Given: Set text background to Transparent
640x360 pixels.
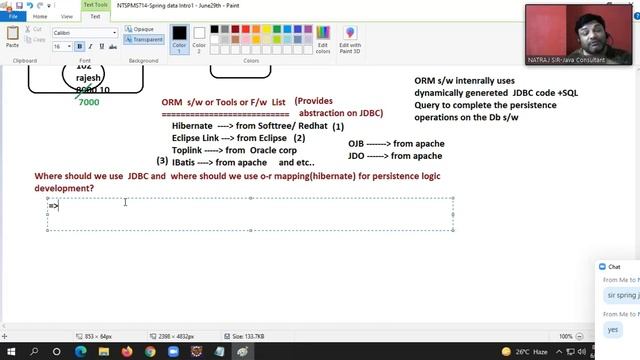Looking at the screenshot, I should pyautogui.click(x=144, y=40).
